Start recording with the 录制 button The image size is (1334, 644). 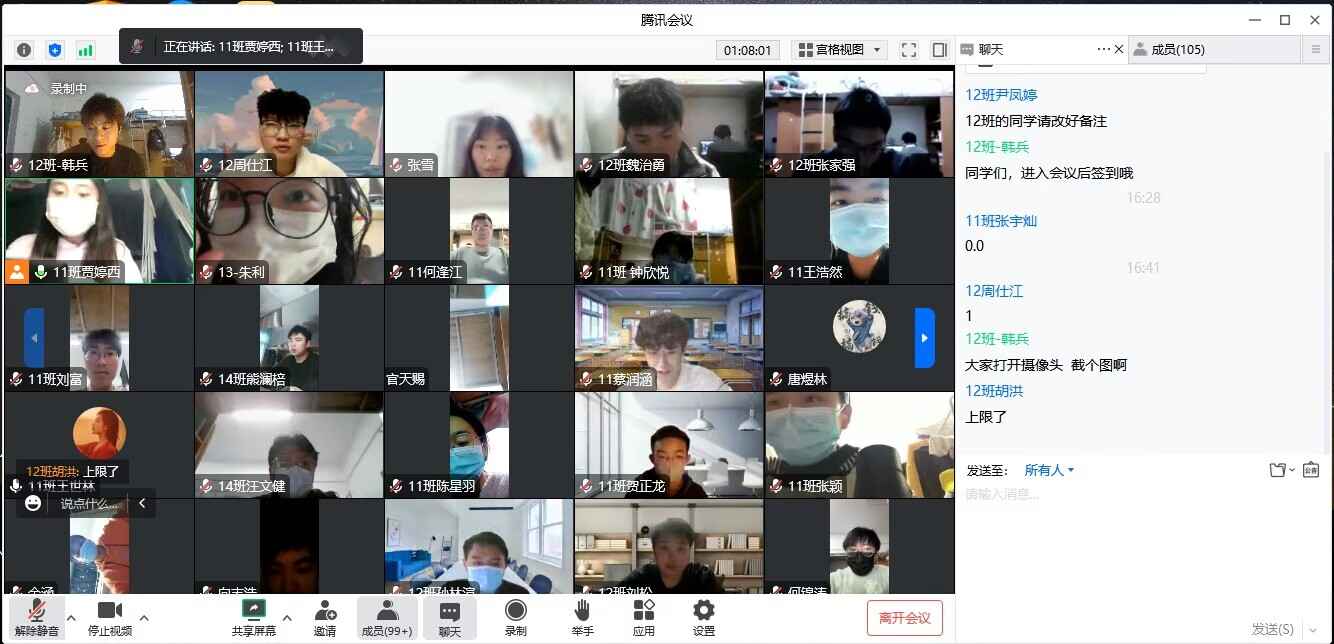click(515, 618)
